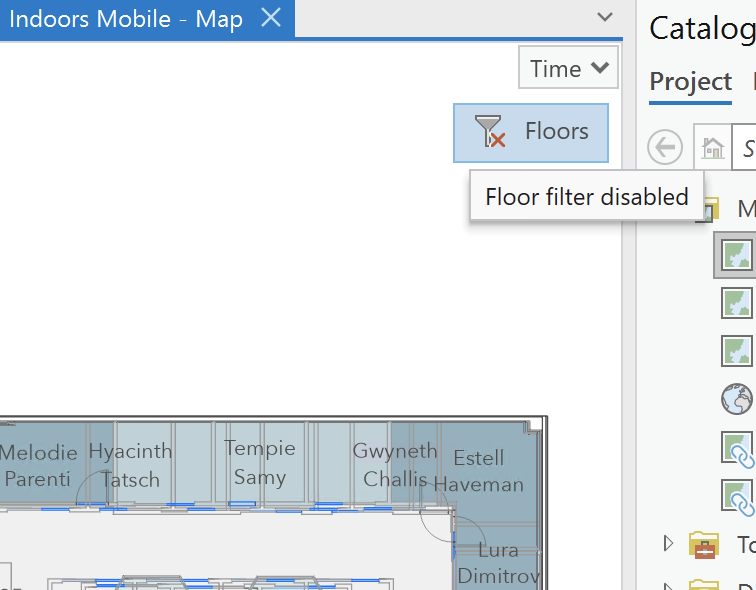Select the first linked map icon
This screenshot has height=590, width=756.
(738, 448)
